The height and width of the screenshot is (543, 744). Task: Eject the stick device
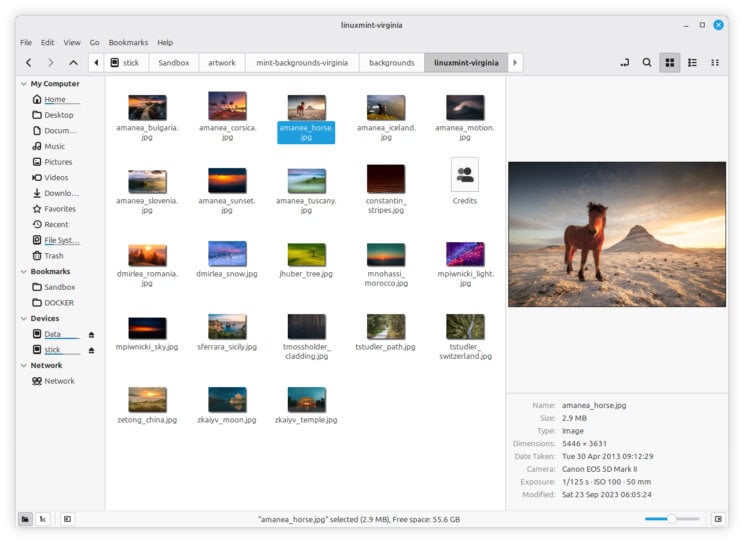click(x=92, y=350)
